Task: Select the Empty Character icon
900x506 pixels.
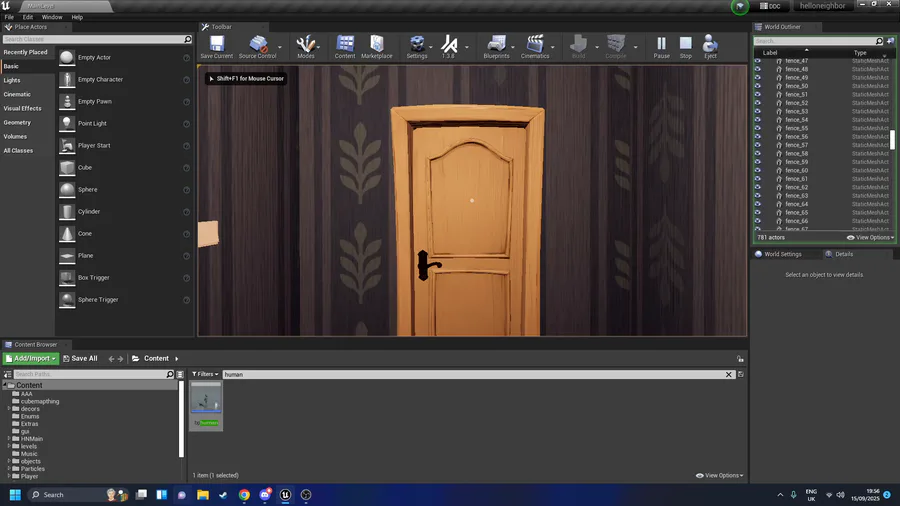Action: 67,79
